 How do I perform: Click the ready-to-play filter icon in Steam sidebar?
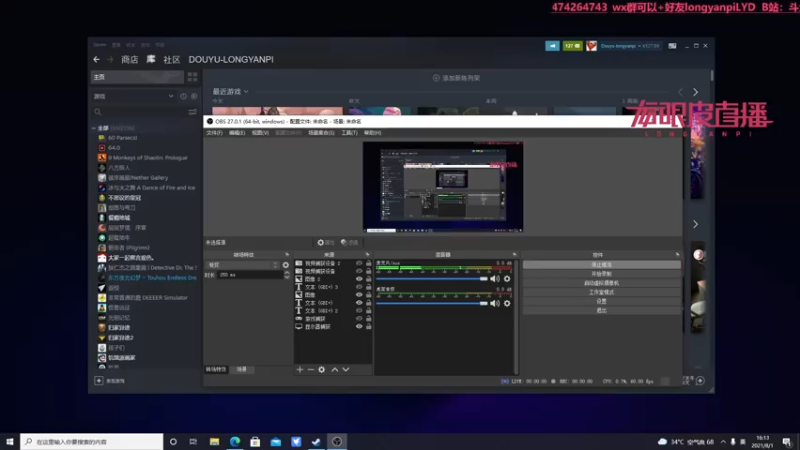tap(194, 96)
